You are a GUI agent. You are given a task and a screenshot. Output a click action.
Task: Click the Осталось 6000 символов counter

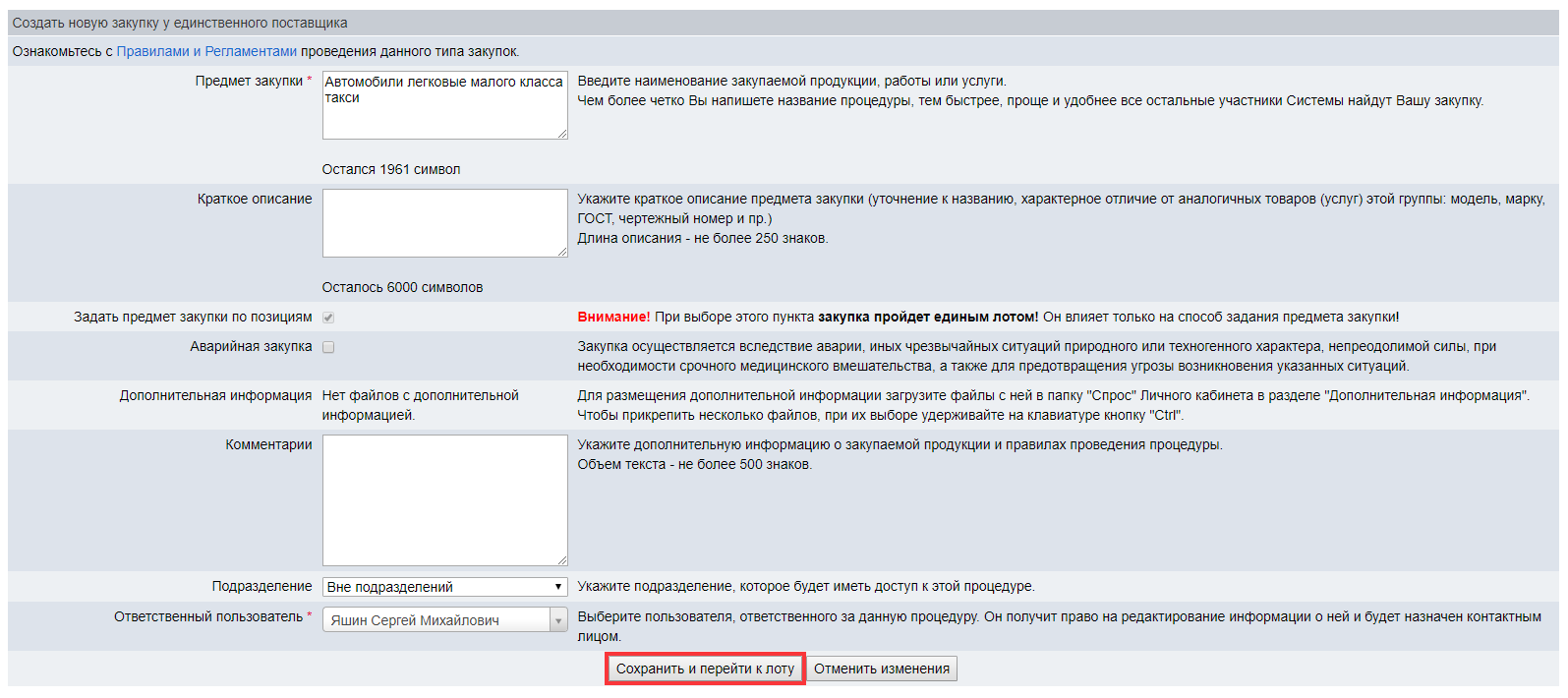point(402,287)
